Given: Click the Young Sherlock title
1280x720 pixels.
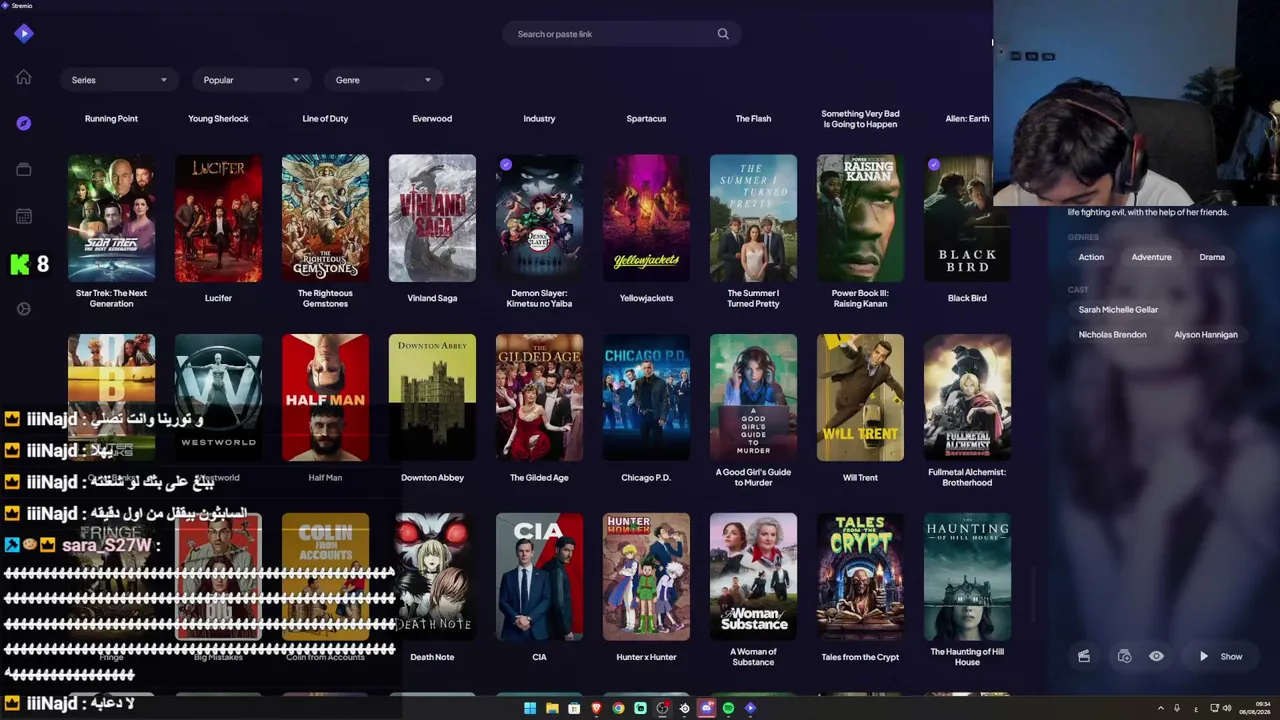Looking at the screenshot, I should coord(218,119).
